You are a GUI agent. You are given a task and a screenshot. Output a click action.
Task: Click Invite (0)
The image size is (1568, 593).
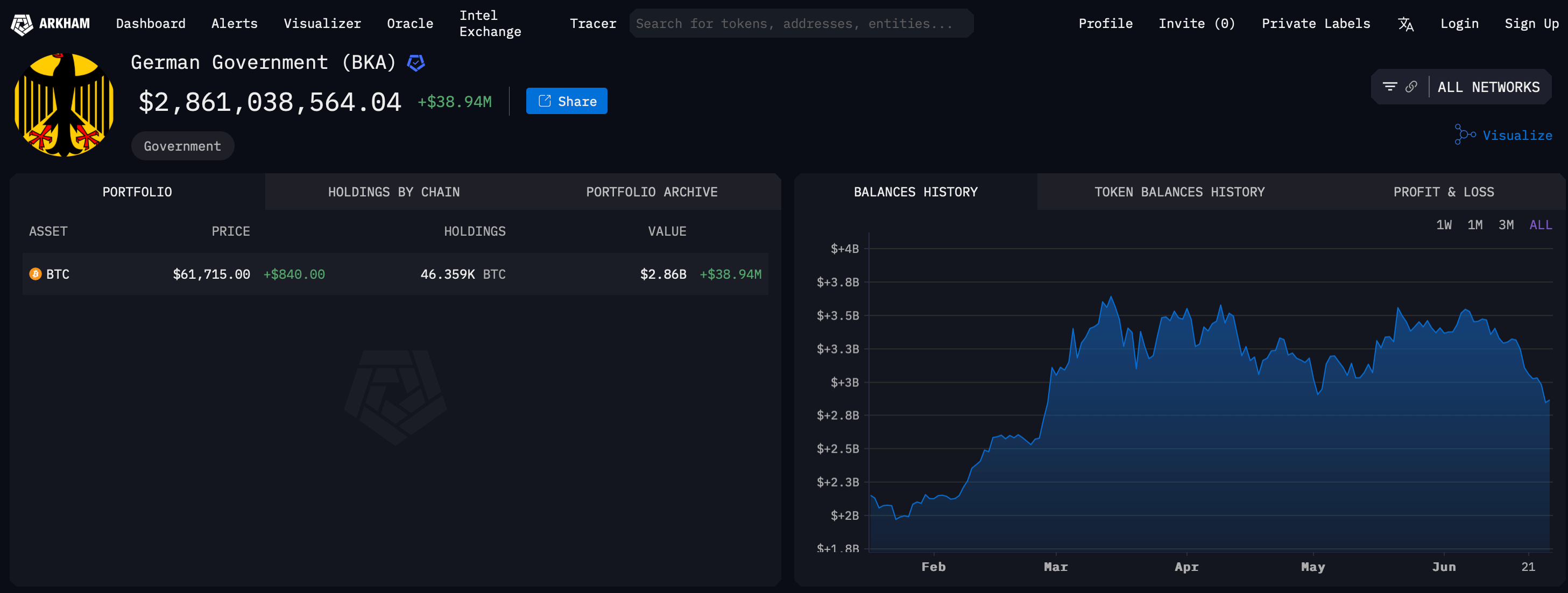[1197, 24]
